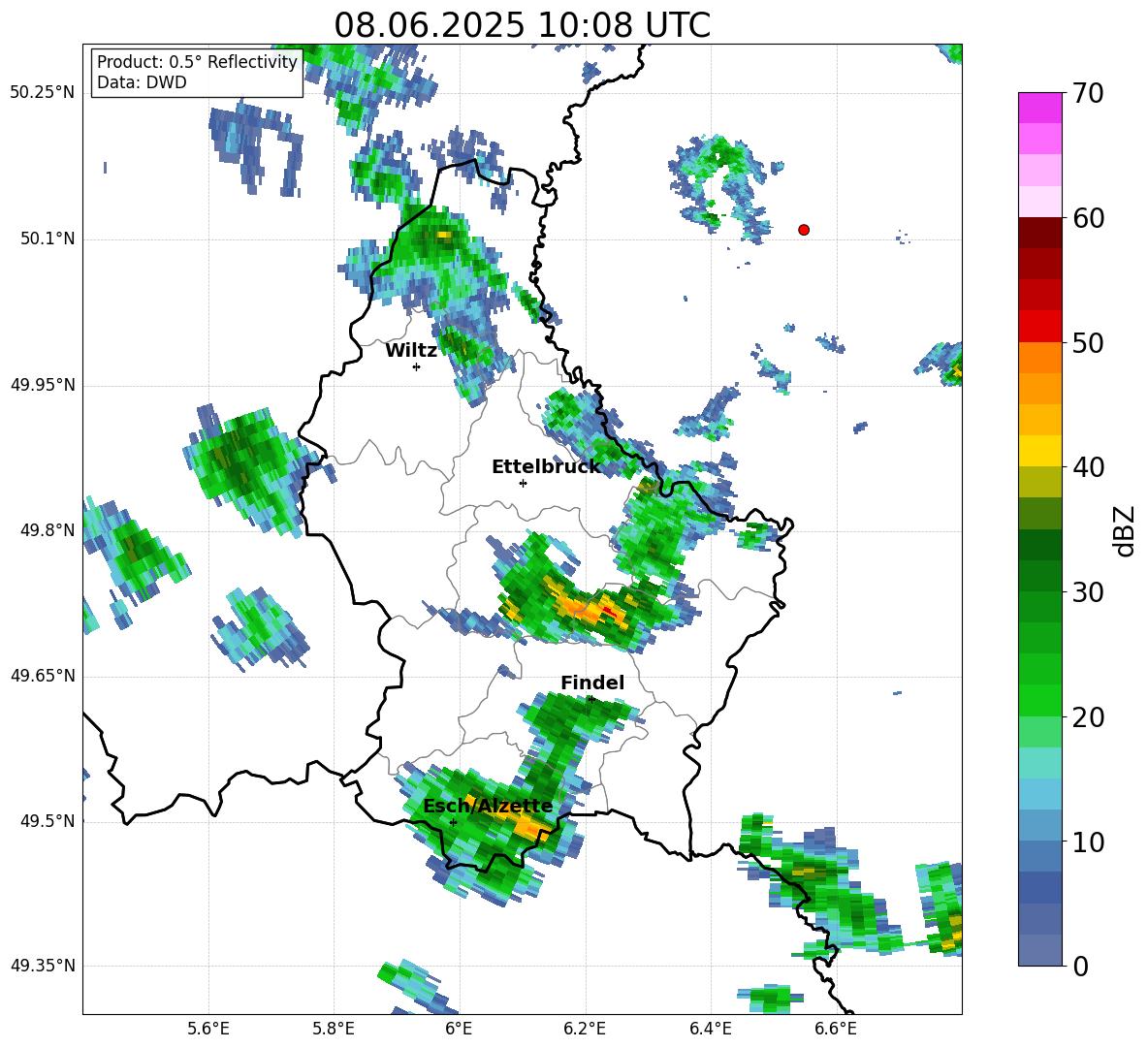Screen dimensions: 1148x1048
Task: Click the 5.8°E longitude label
Action: coord(334,1029)
